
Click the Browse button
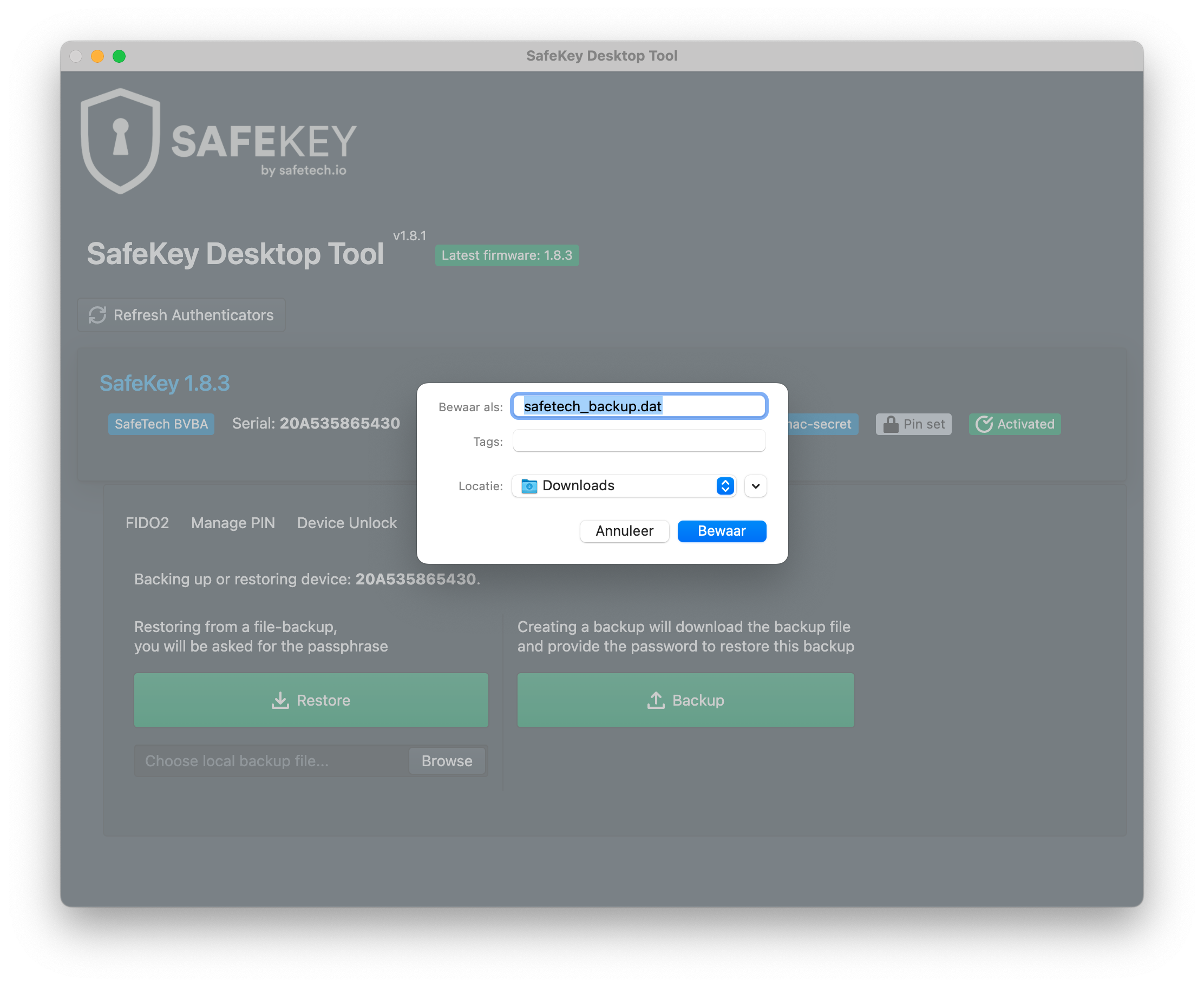(447, 761)
